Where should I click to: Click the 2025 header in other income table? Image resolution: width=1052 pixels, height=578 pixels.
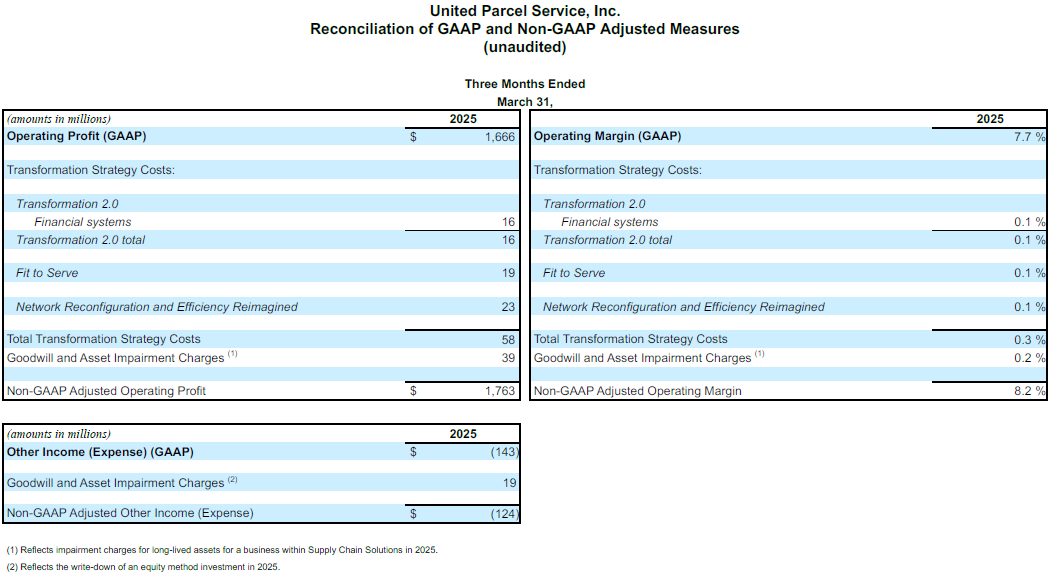(463, 434)
